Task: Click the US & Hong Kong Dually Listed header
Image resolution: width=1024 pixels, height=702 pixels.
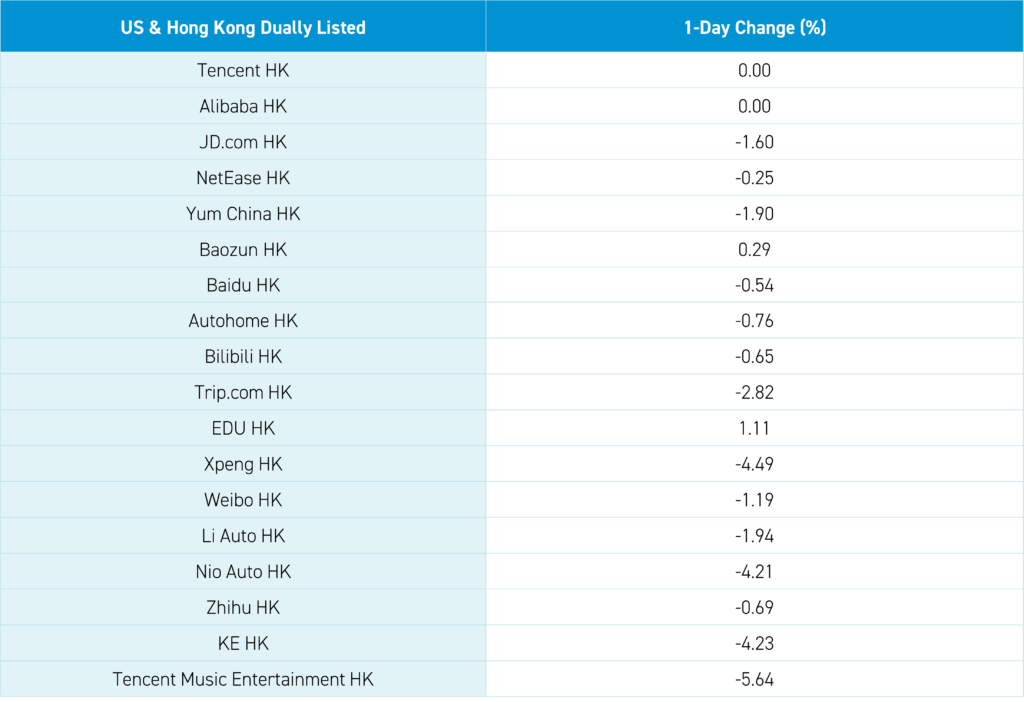Action: pyautogui.click(x=243, y=28)
